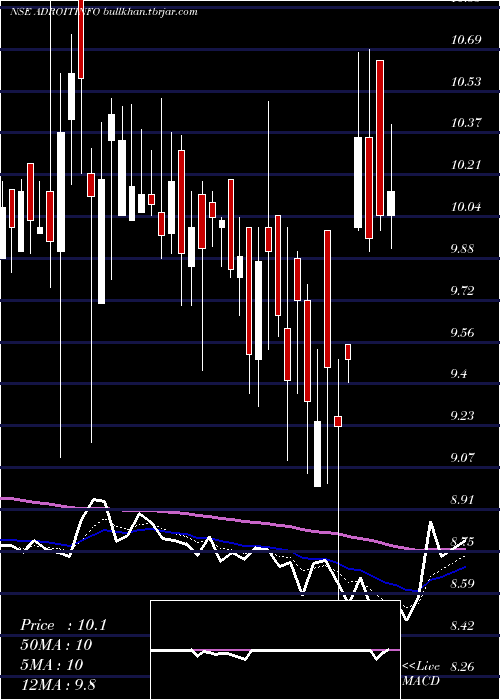Select the 10.21 price axis label
The height and width of the screenshot is (700, 500).
(x=466, y=165)
